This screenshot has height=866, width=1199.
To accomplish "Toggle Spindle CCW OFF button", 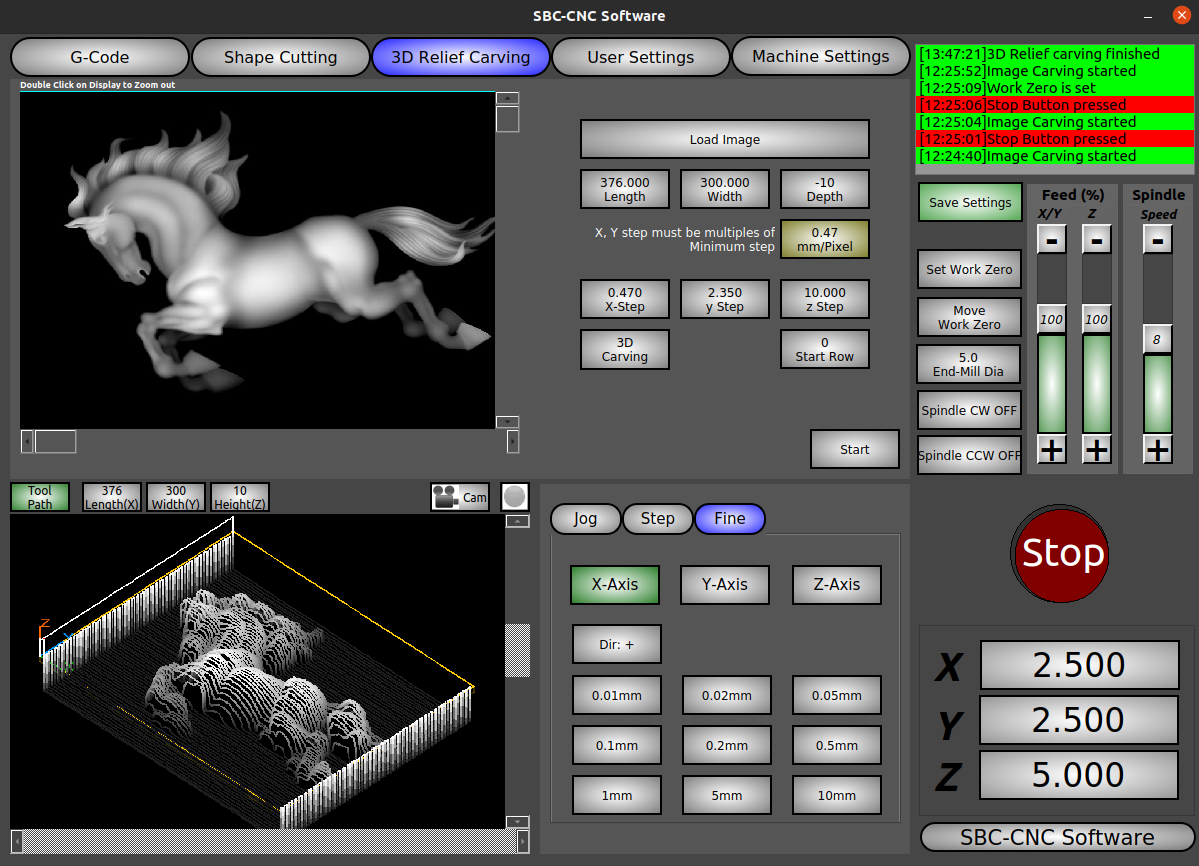I will [x=969, y=455].
